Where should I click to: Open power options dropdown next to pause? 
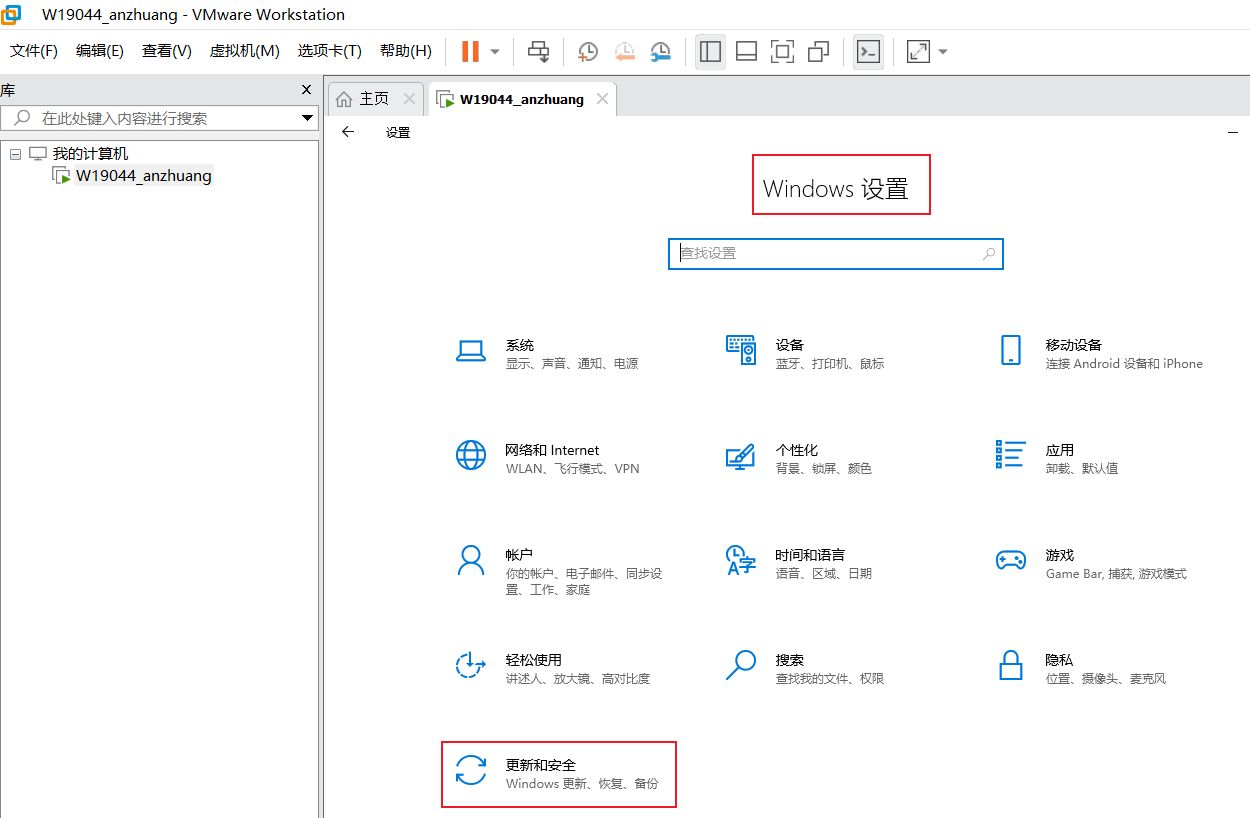click(x=495, y=52)
